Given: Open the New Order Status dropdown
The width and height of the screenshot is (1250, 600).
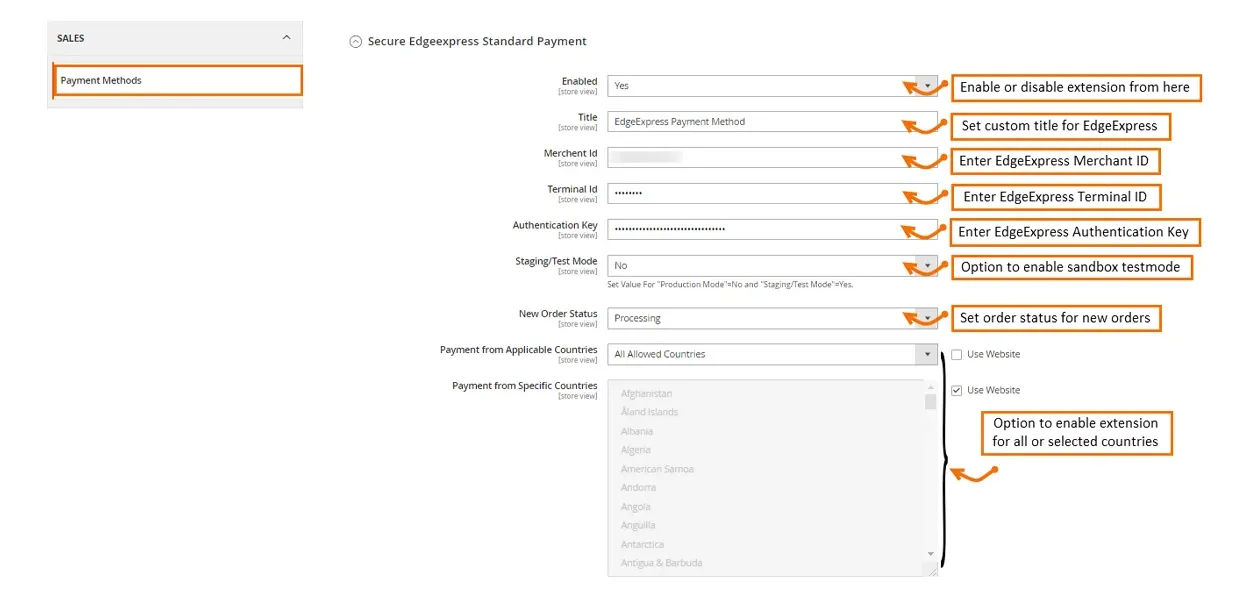Looking at the screenshot, I should click(772, 318).
